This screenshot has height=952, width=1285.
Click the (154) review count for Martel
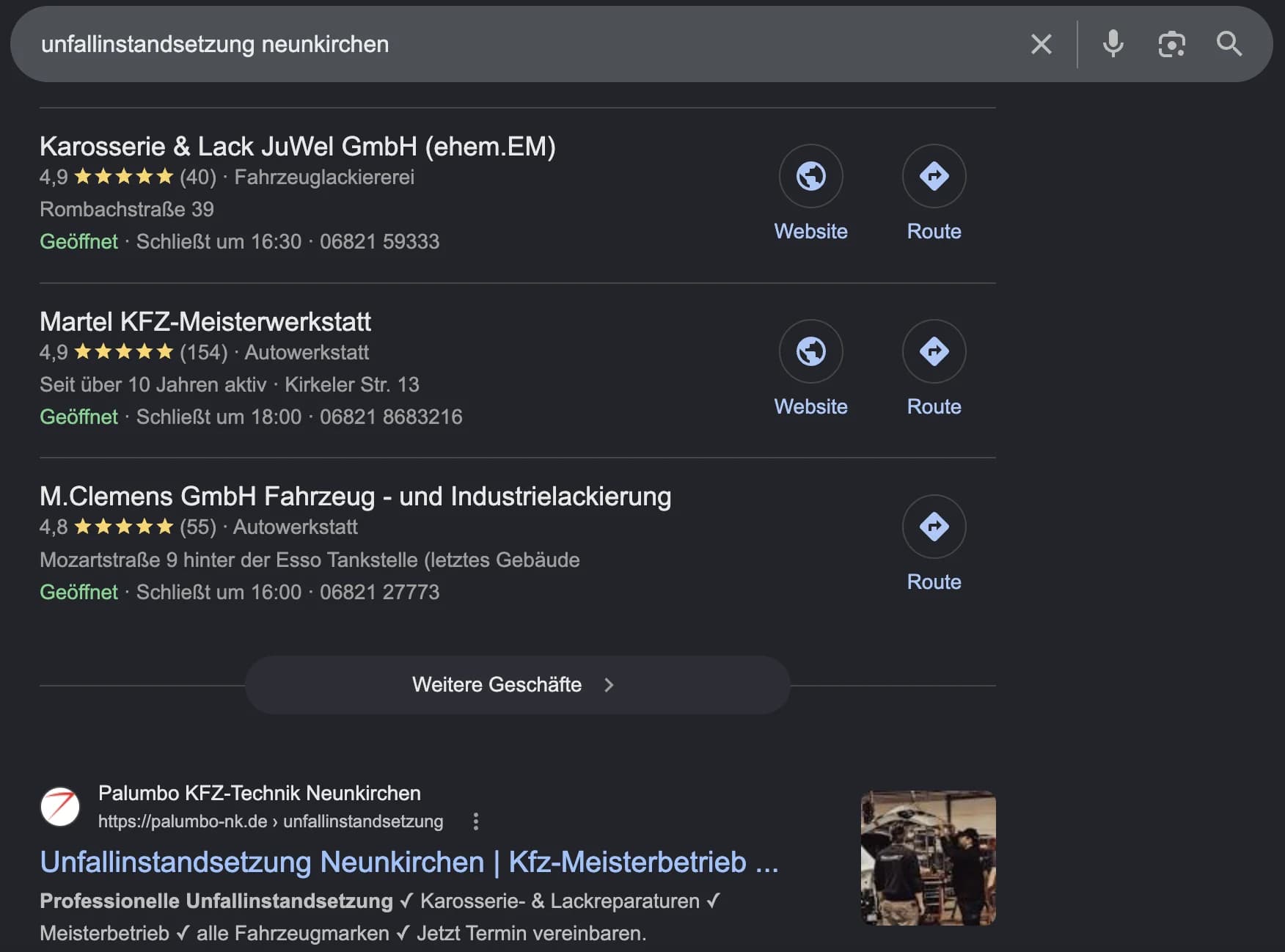pyautogui.click(x=204, y=353)
